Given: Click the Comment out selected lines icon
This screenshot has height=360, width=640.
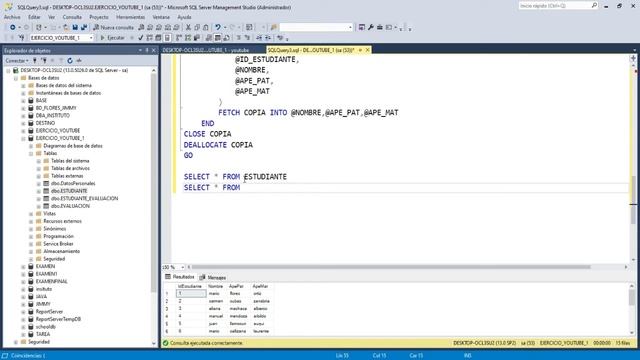Looking at the screenshot, I should coord(239,38).
